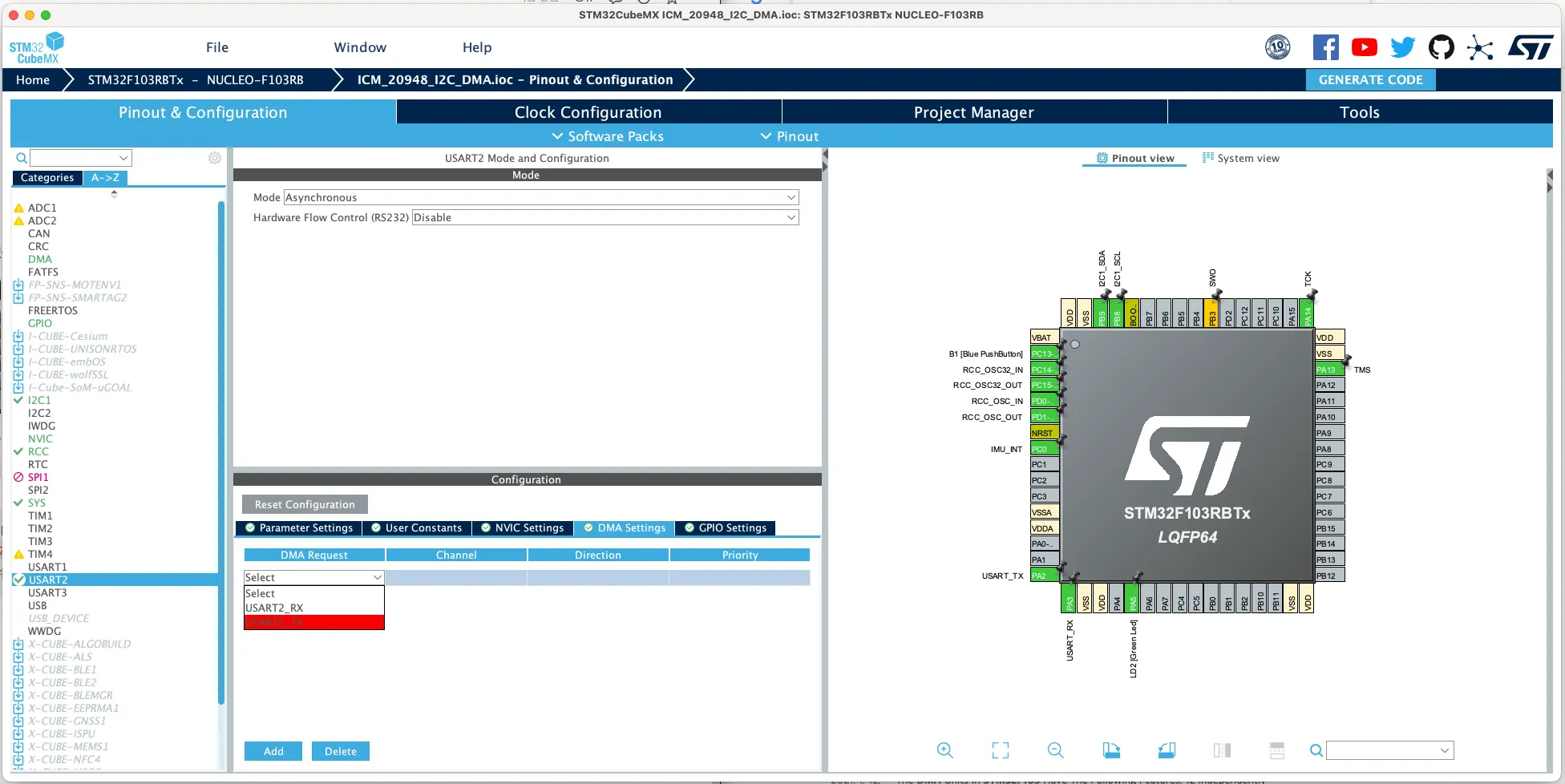Click the zoom in magnifier icon
This screenshot has height=784, width=1565.
[945, 750]
